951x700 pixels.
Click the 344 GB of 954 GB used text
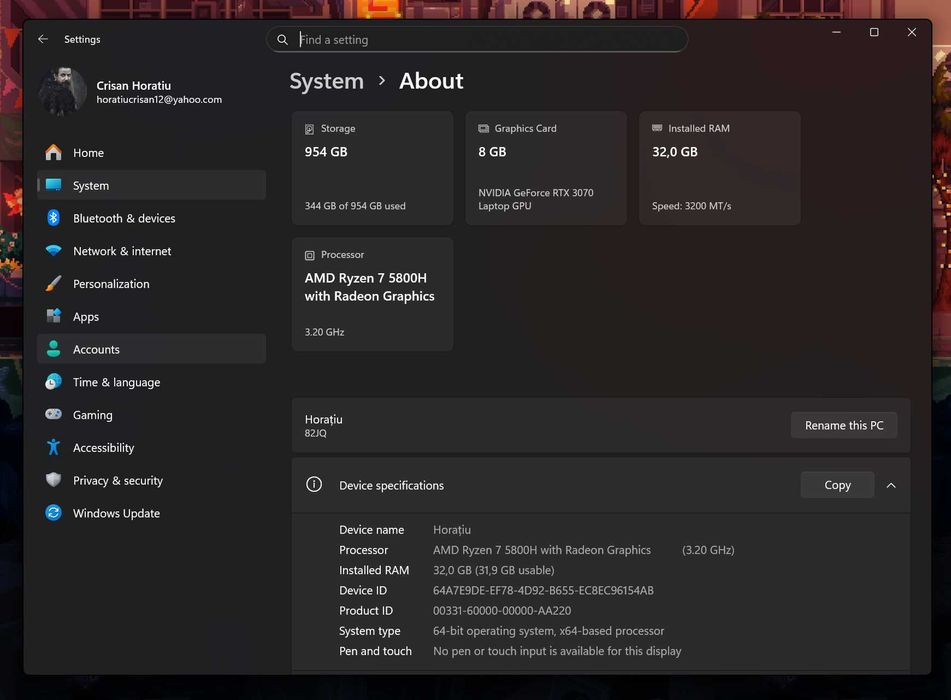(x=355, y=206)
